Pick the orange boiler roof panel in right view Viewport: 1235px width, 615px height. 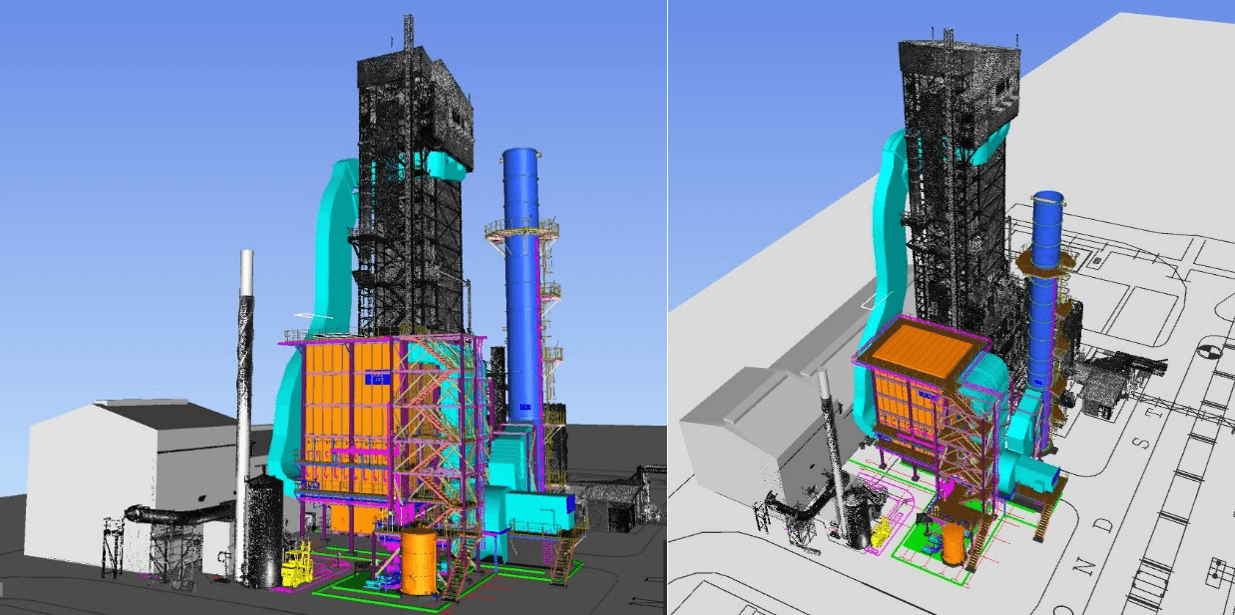pos(923,345)
